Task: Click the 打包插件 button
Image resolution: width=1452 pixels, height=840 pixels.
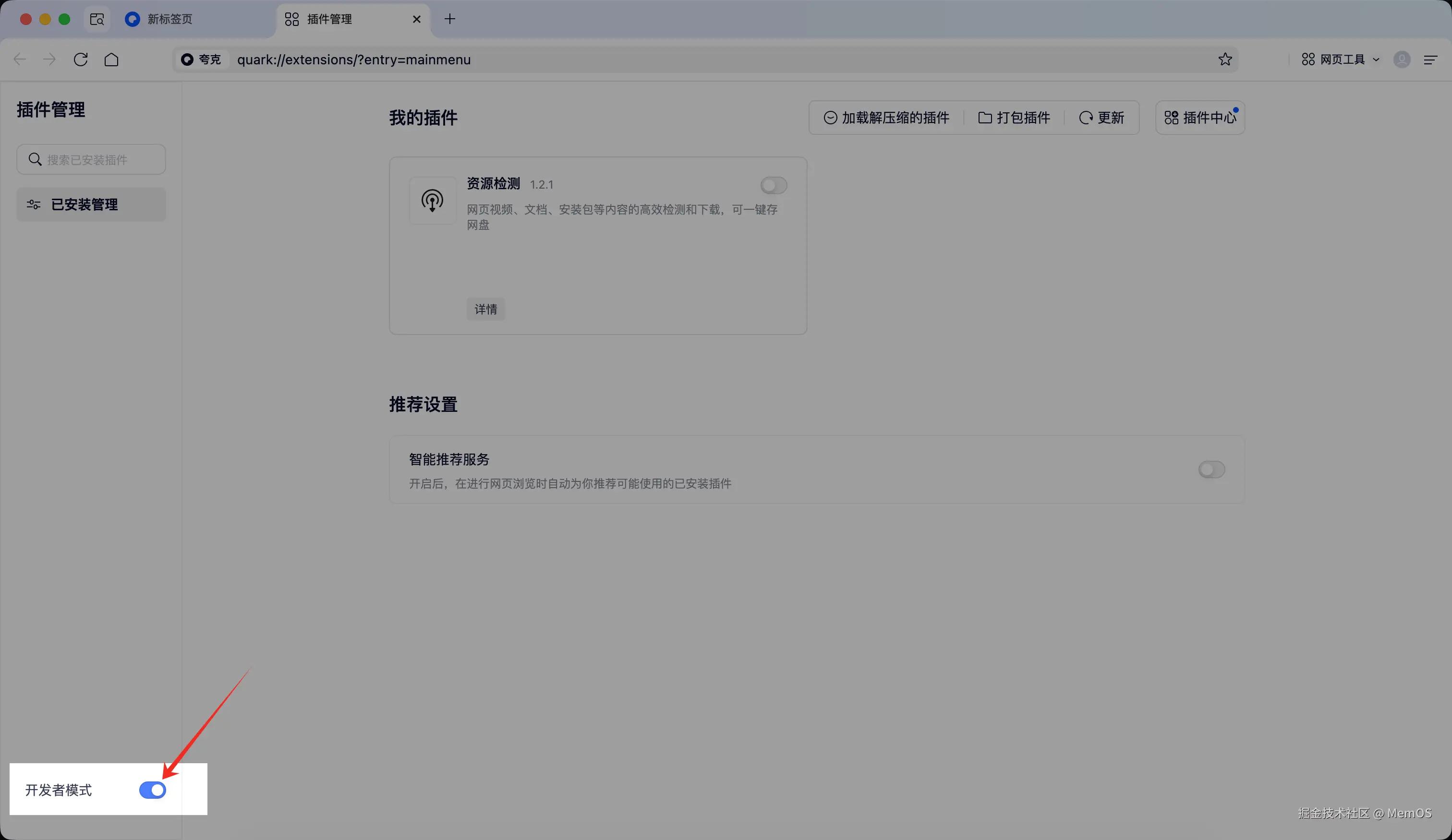Action: click(1014, 118)
